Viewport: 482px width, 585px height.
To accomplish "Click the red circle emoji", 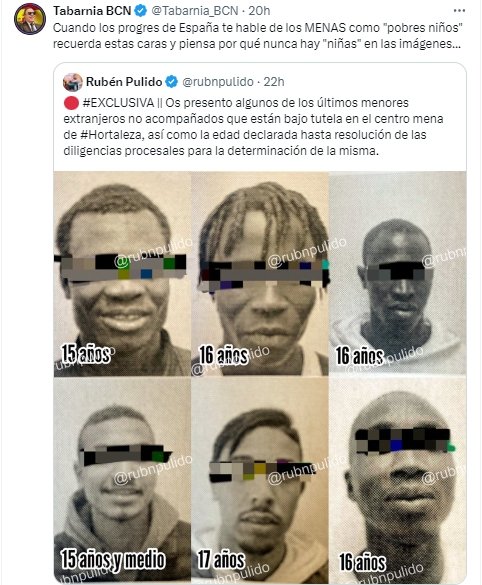I will point(71,103).
